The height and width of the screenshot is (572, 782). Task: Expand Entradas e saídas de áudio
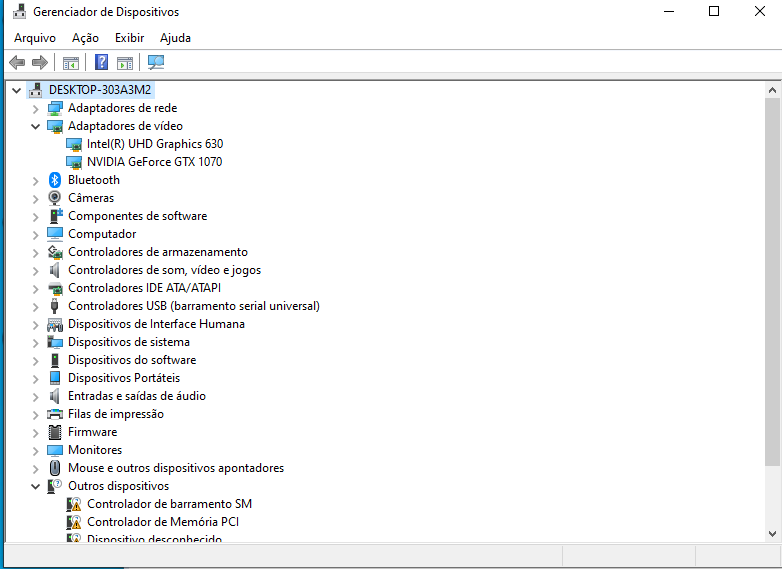click(x=35, y=396)
